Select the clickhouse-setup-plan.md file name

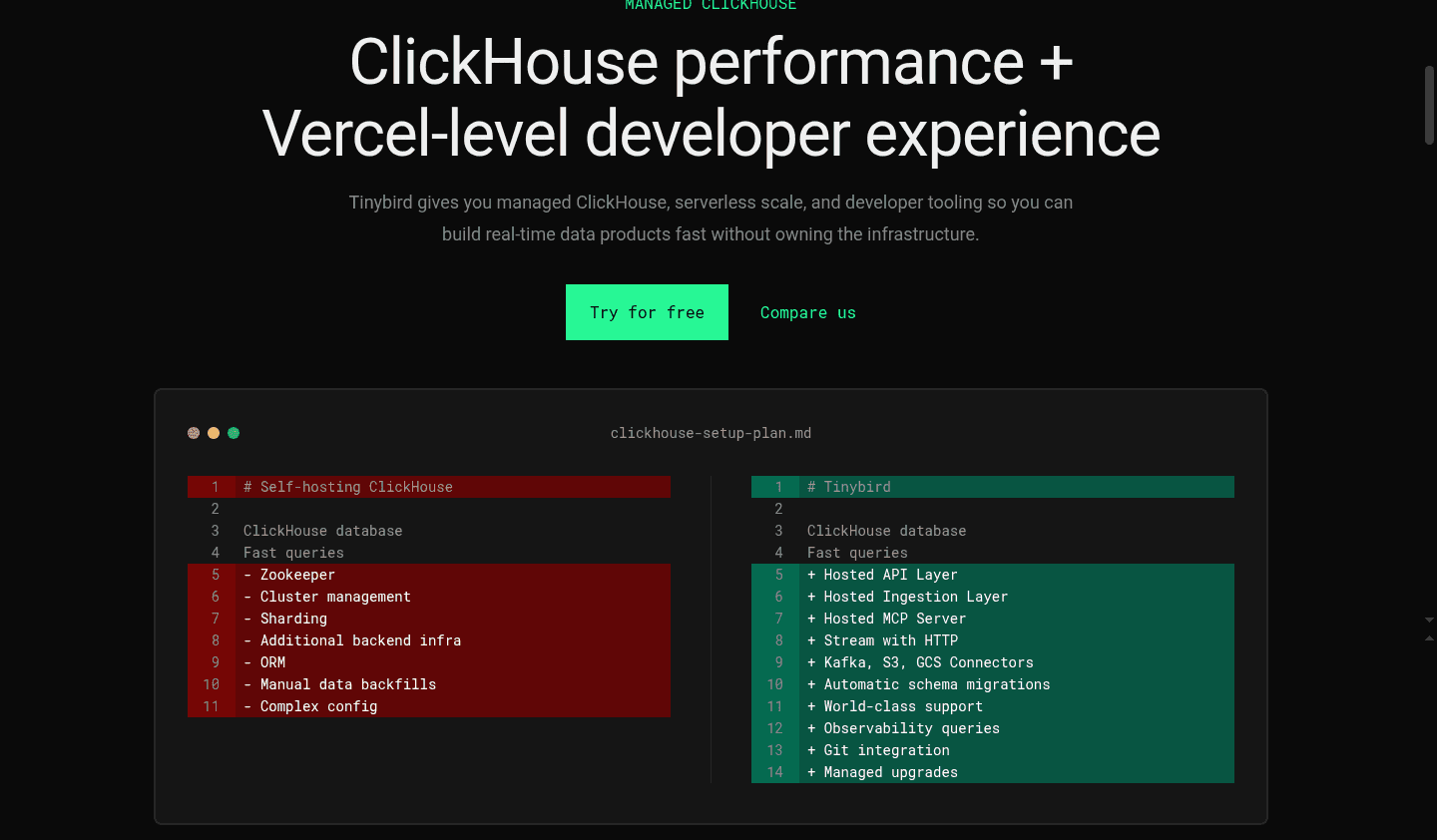click(711, 433)
